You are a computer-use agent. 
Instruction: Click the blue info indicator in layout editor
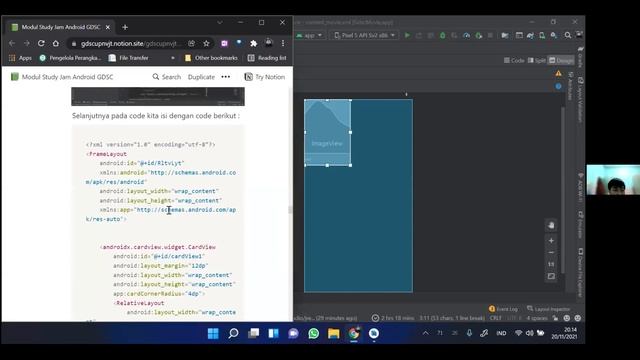click(x=558, y=86)
